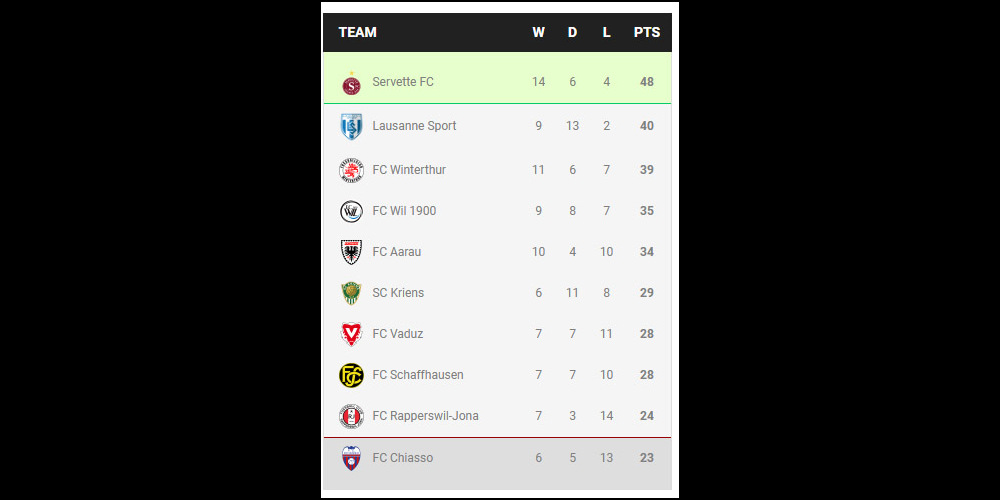
Task: Click the PTS column header
Action: [x=647, y=32]
